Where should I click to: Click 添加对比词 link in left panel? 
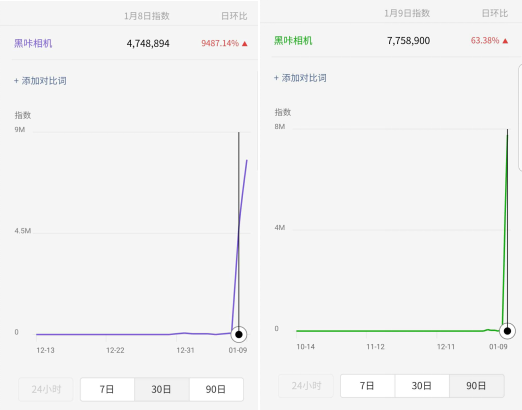tap(40, 81)
